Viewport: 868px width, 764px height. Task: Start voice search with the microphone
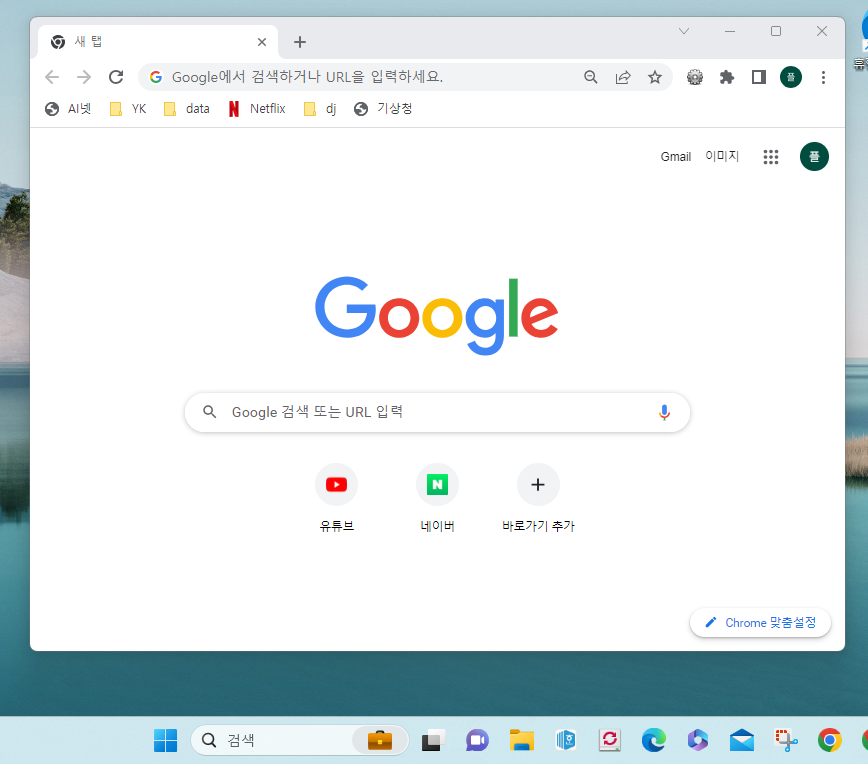[664, 412]
